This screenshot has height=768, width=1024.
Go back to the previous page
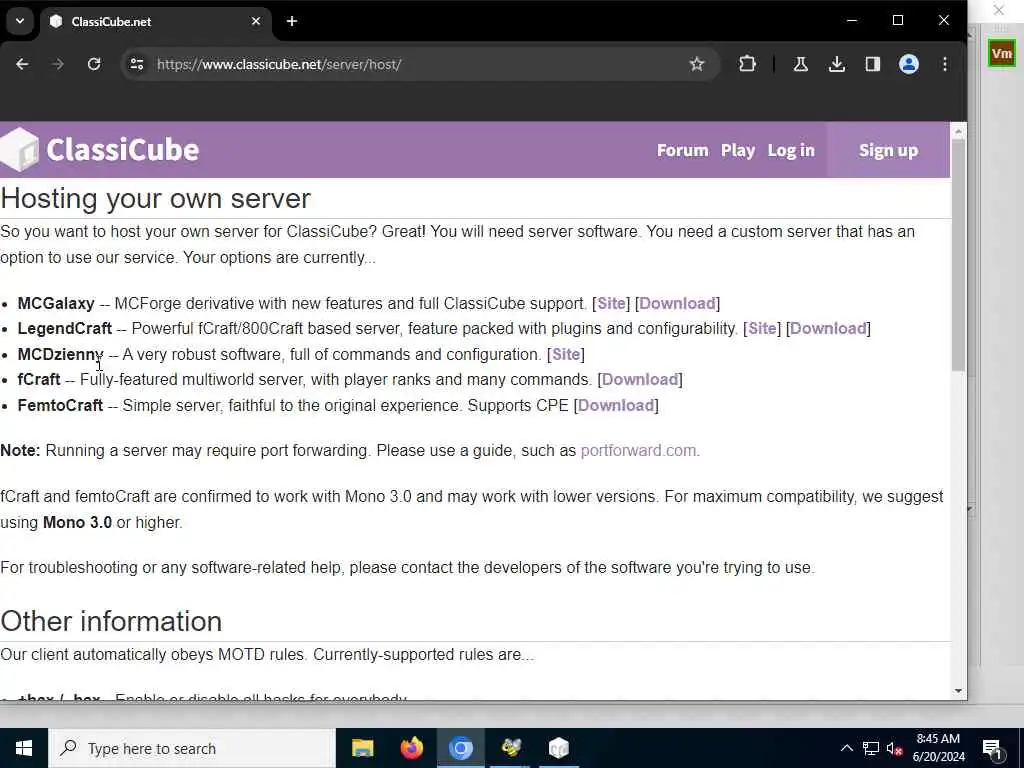(22, 64)
